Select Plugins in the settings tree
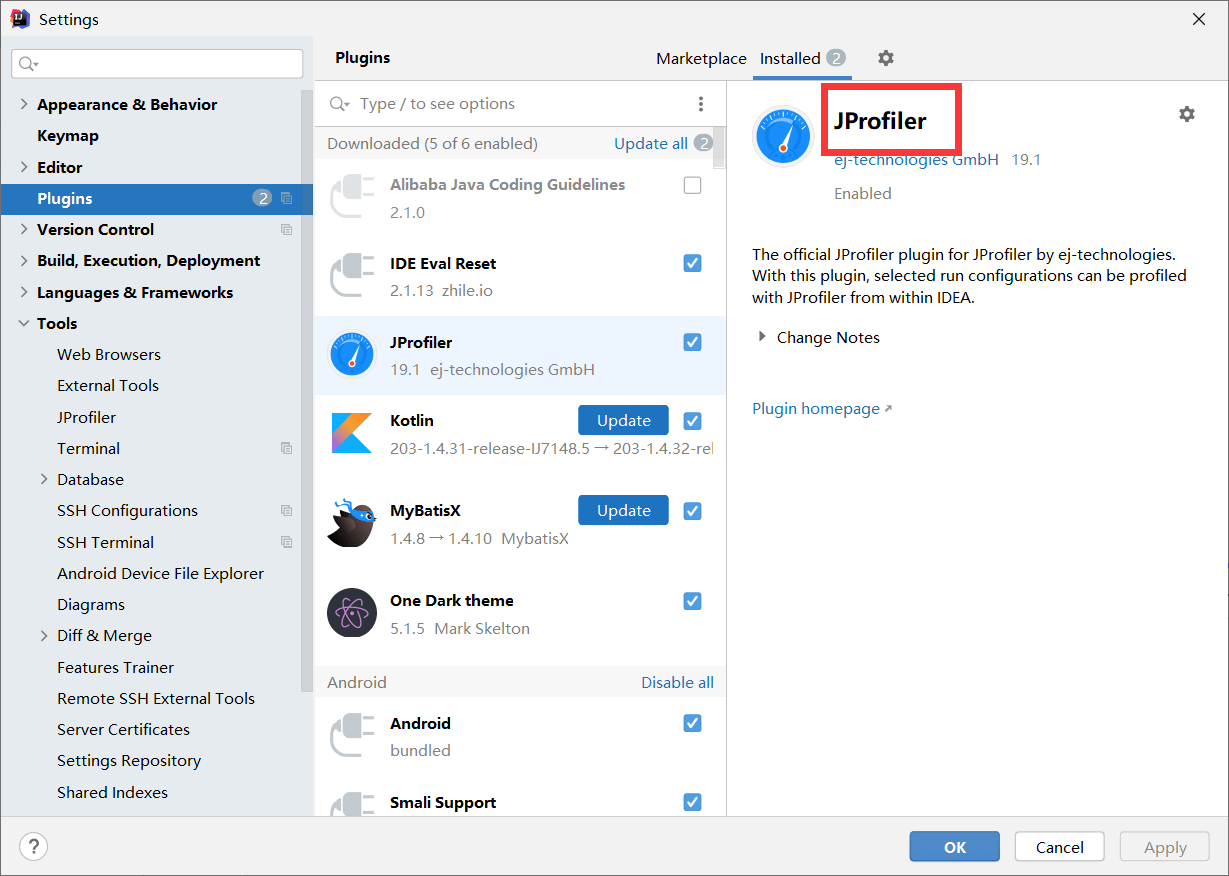Viewport: 1229px width, 876px height. click(156, 198)
